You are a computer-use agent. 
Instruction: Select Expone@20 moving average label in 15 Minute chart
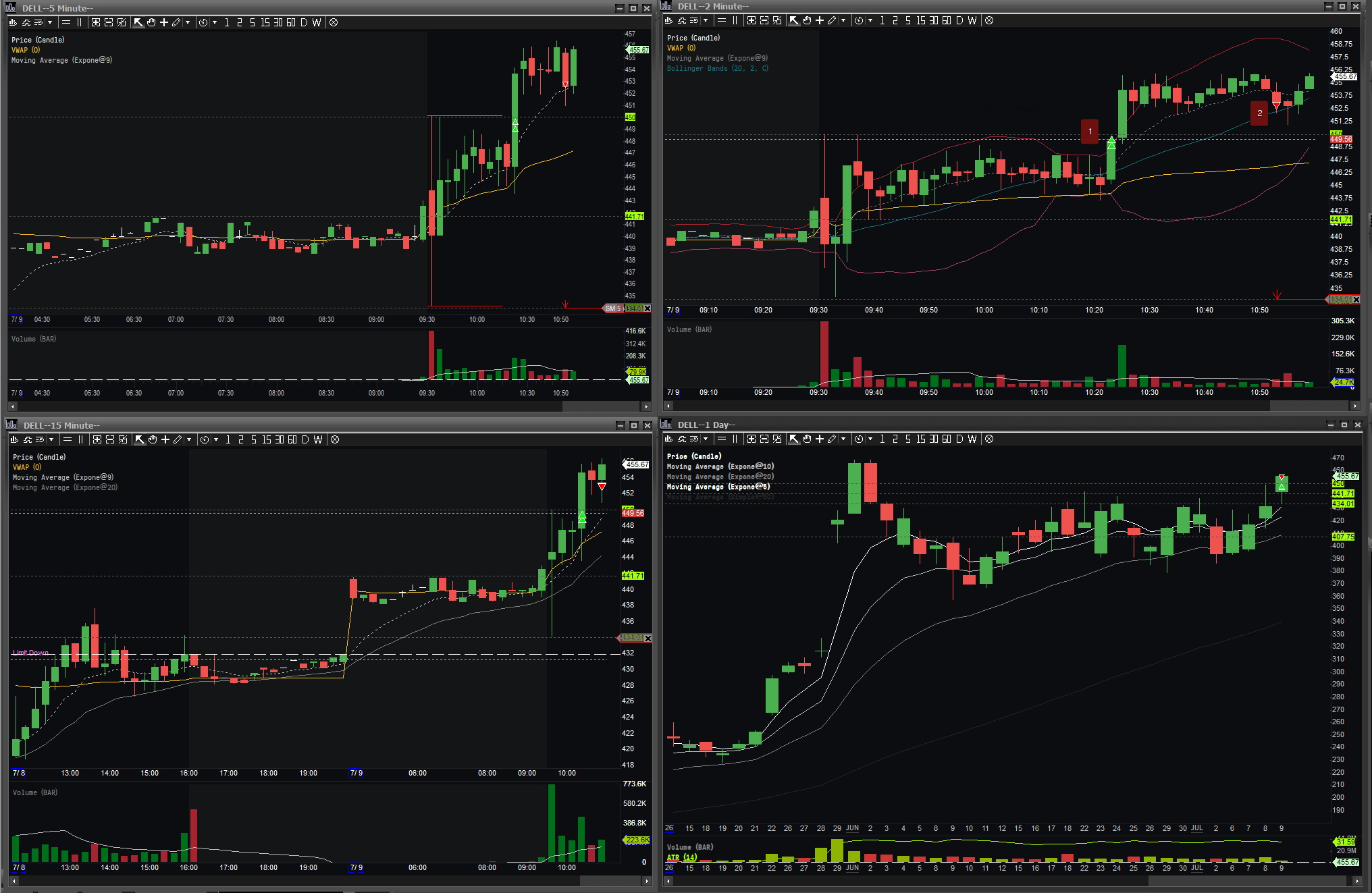[65, 487]
